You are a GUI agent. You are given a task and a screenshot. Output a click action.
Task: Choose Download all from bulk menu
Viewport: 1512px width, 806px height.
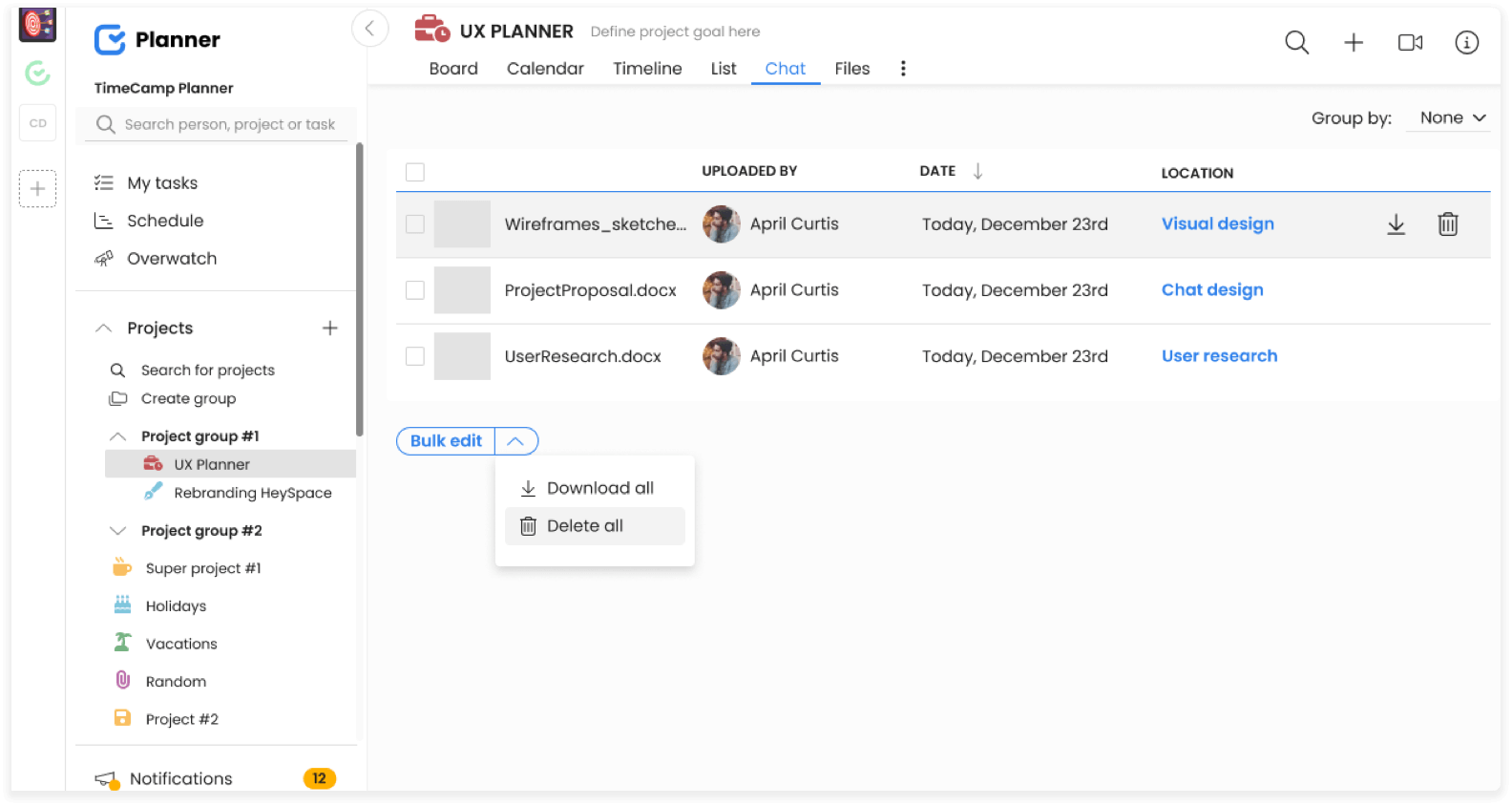coord(595,488)
